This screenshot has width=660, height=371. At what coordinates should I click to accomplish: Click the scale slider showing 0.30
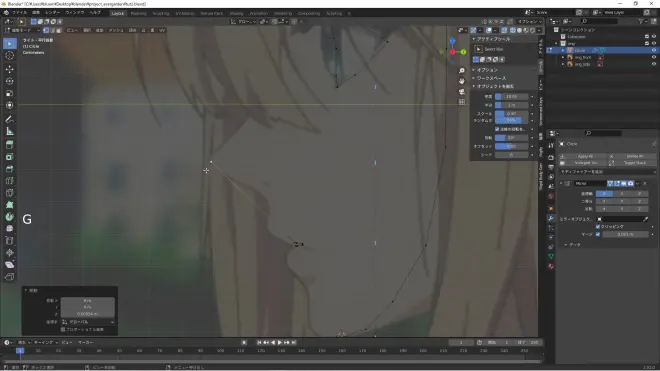coord(511,114)
